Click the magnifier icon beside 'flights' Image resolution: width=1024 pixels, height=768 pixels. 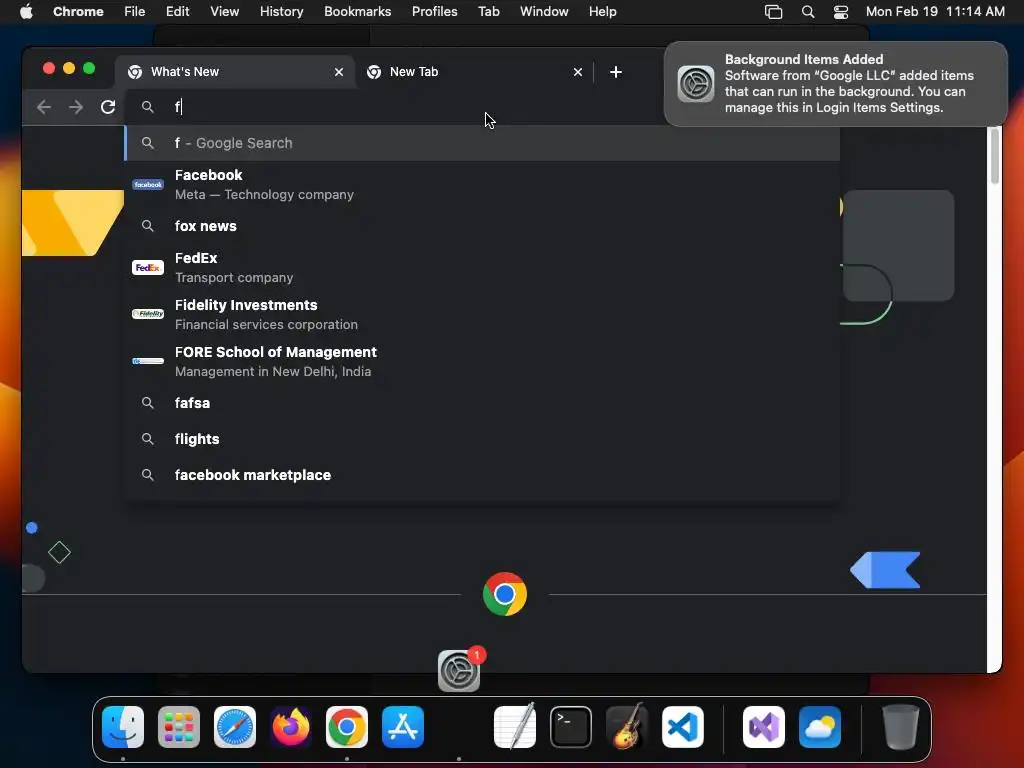[x=148, y=439]
